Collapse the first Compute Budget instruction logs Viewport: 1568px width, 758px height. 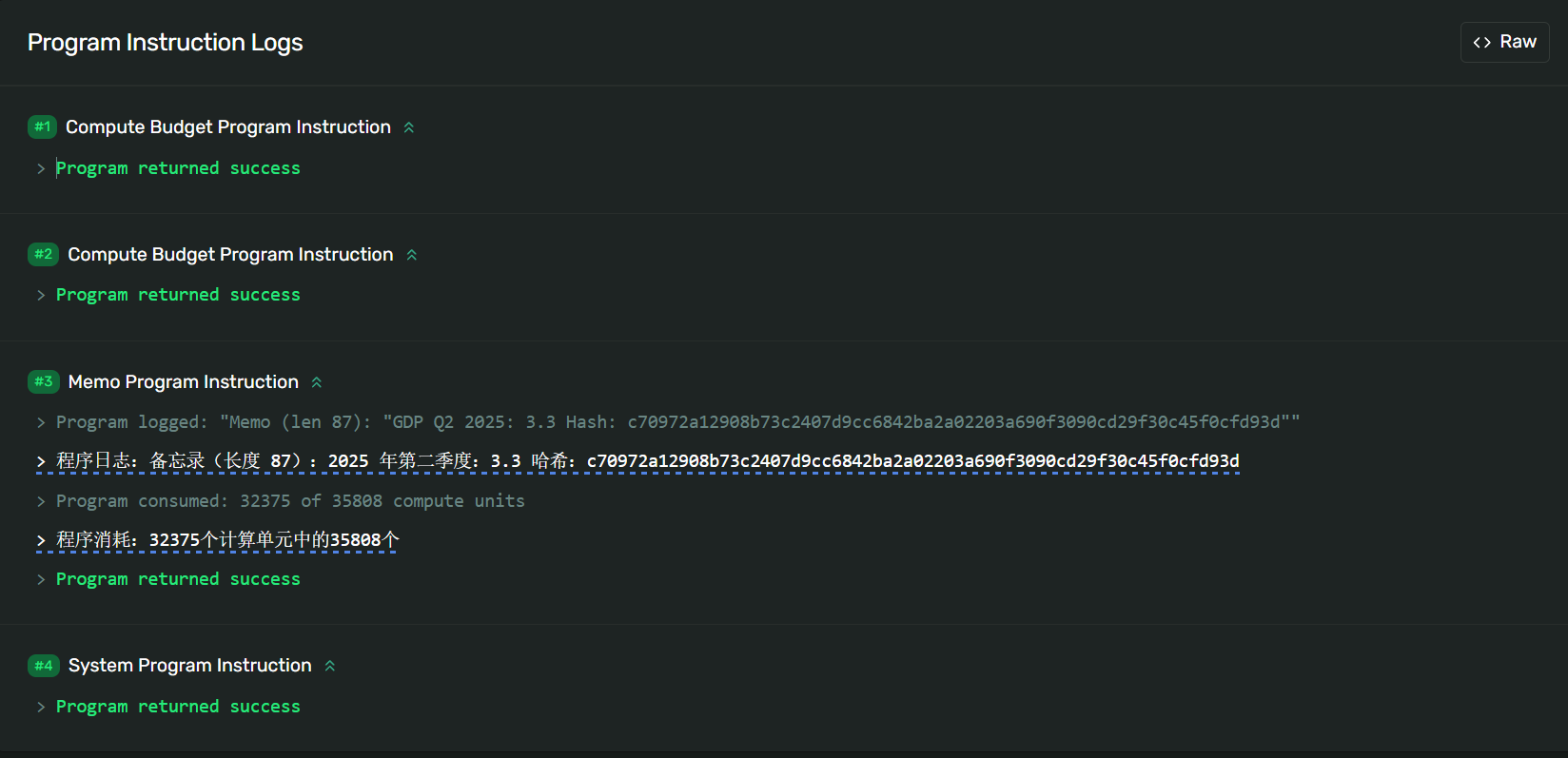[x=409, y=127]
